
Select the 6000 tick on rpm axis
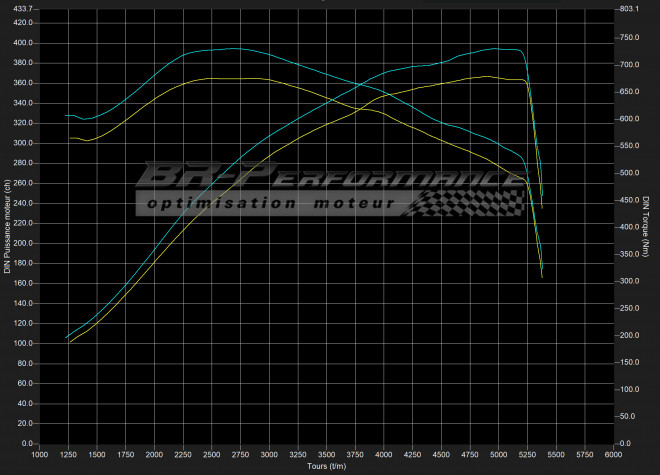click(x=612, y=454)
